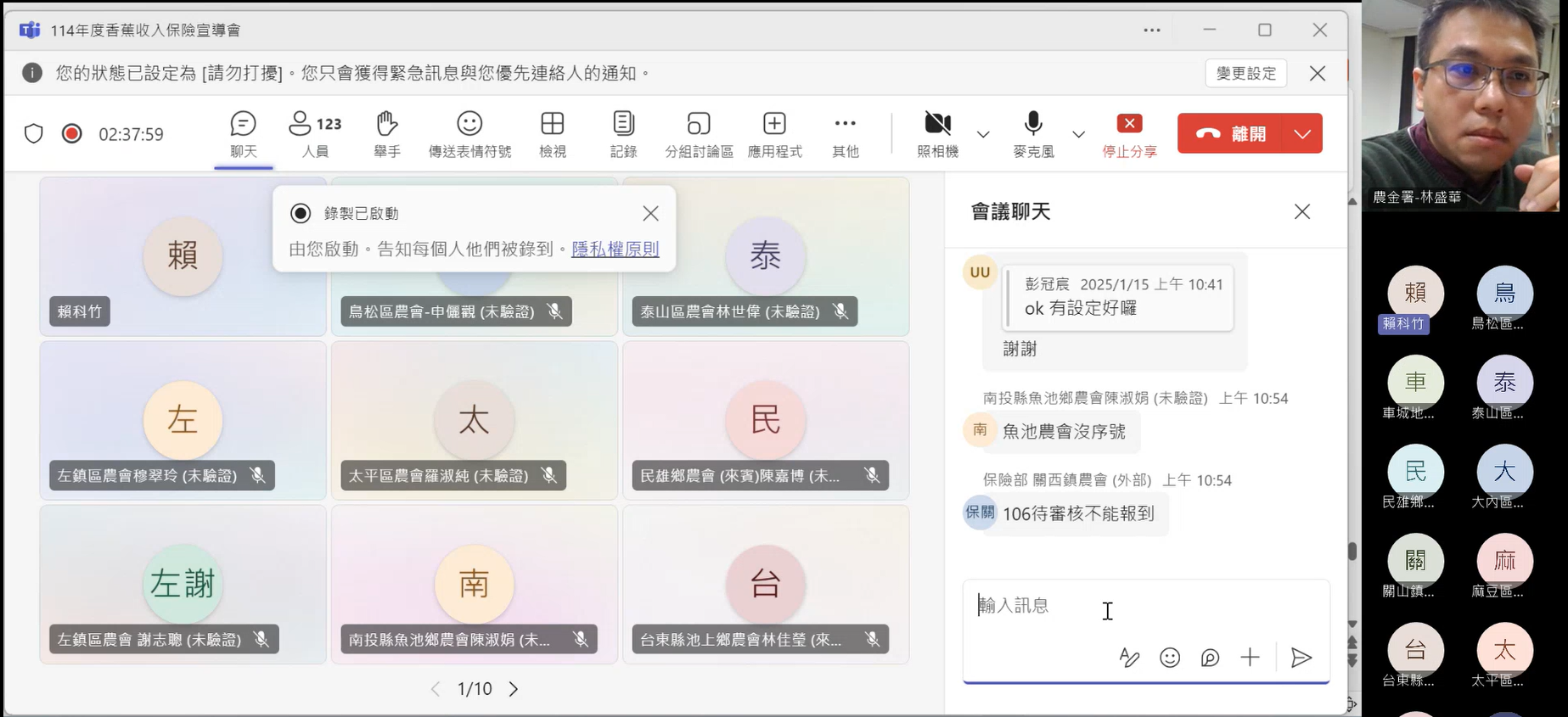Expand microphone device options arrow

coord(1078,134)
